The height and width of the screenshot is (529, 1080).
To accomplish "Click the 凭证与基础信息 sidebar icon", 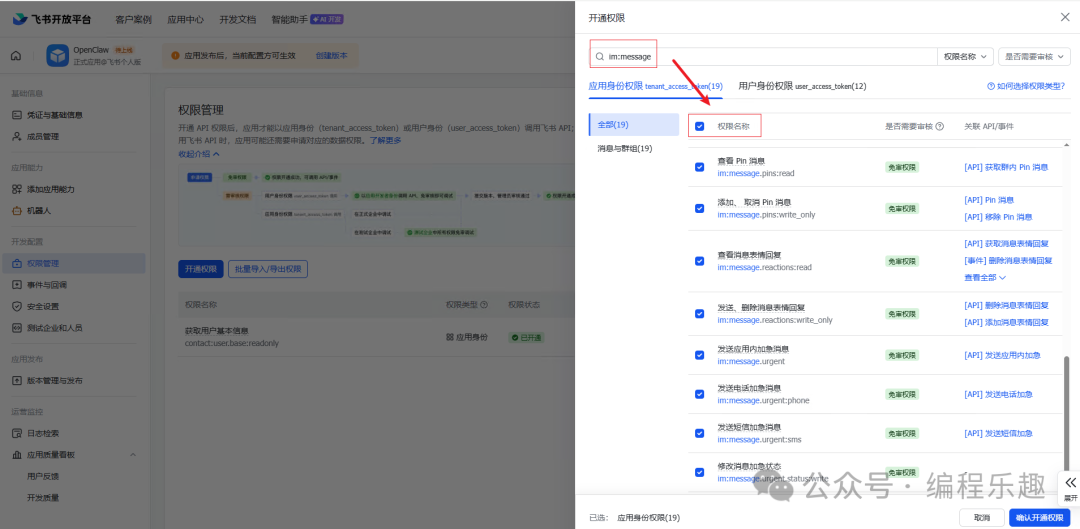I will coord(17,115).
